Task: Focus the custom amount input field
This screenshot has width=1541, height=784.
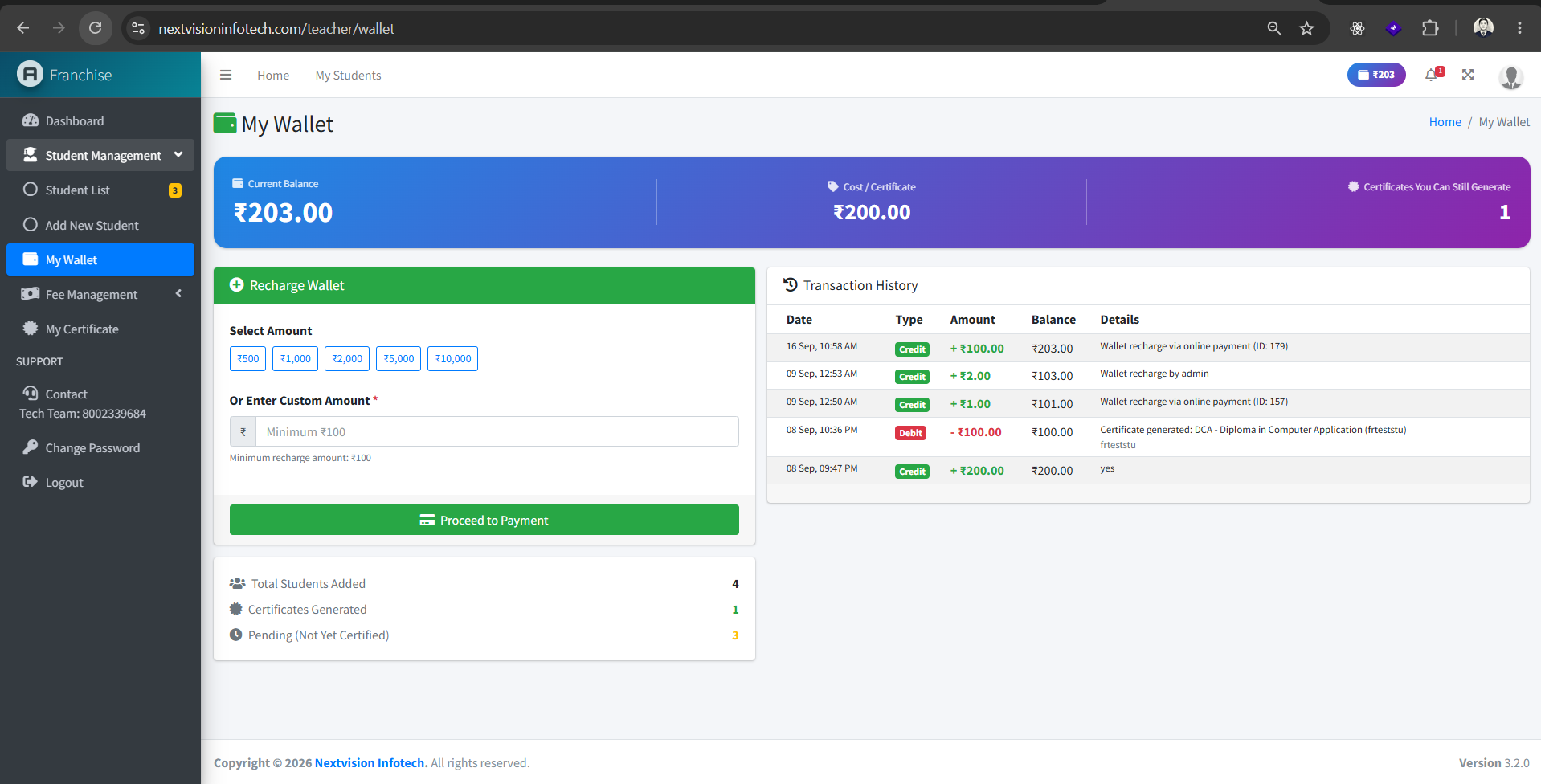Action: pos(497,431)
